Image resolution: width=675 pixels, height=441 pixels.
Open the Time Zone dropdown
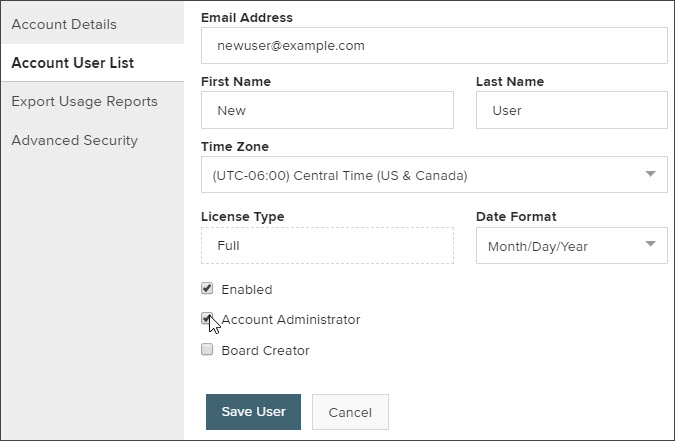pyautogui.click(x=434, y=175)
